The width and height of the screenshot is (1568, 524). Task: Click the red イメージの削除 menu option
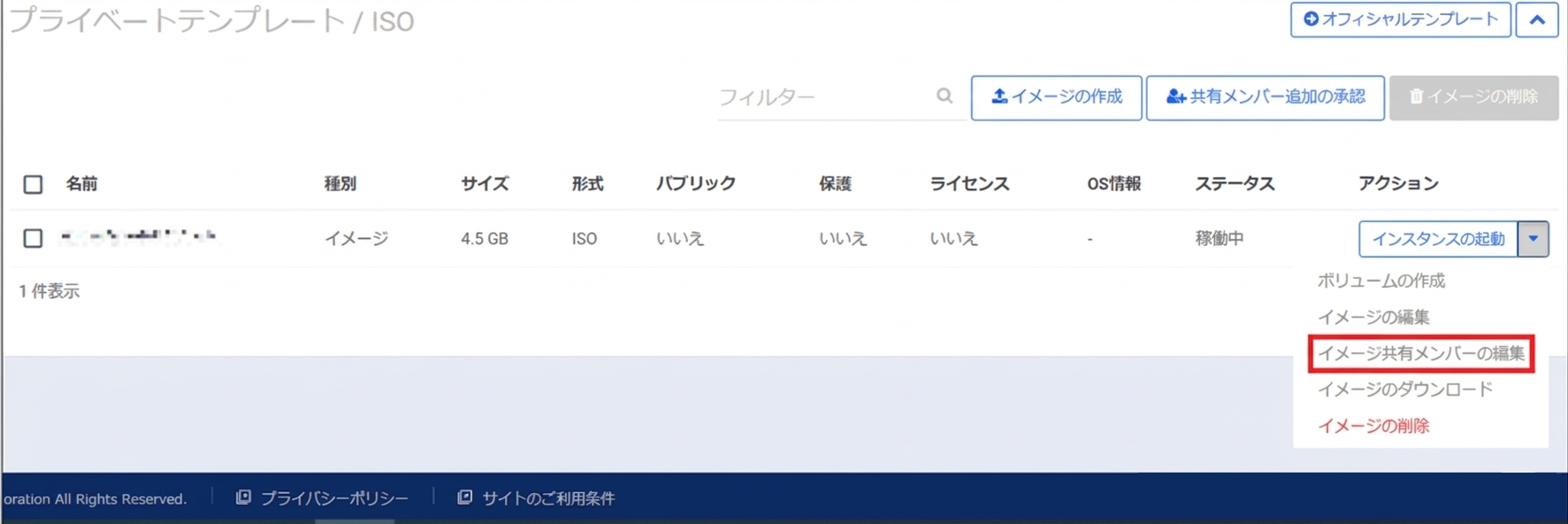[x=1373, y=426]
